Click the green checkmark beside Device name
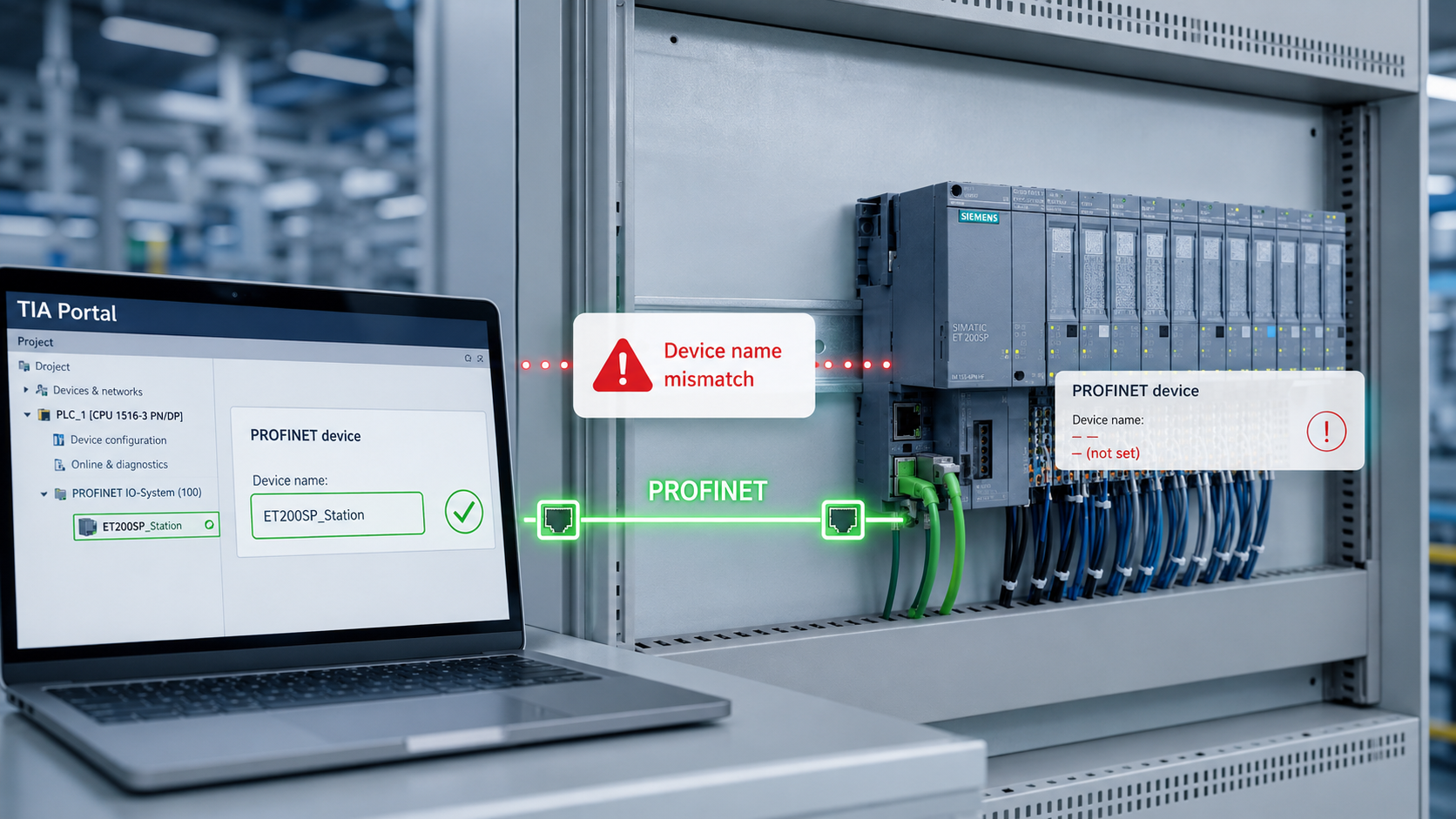 (464, 512)
